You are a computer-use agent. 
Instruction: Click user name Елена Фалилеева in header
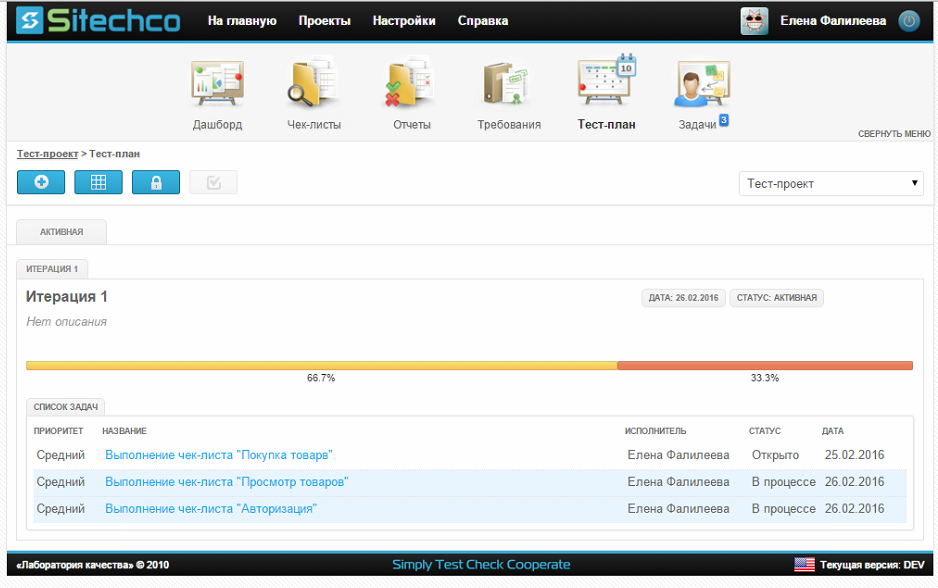(x=833, y=21)
